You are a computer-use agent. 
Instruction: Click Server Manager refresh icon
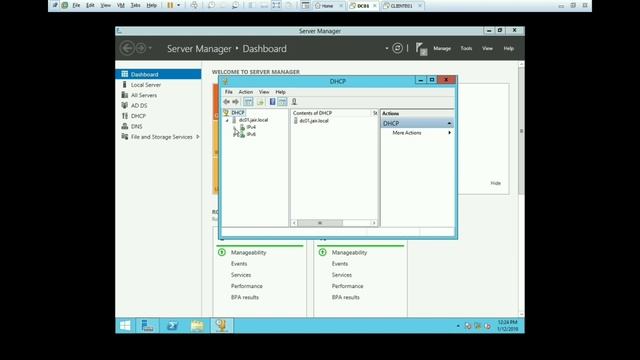(397, 48)
